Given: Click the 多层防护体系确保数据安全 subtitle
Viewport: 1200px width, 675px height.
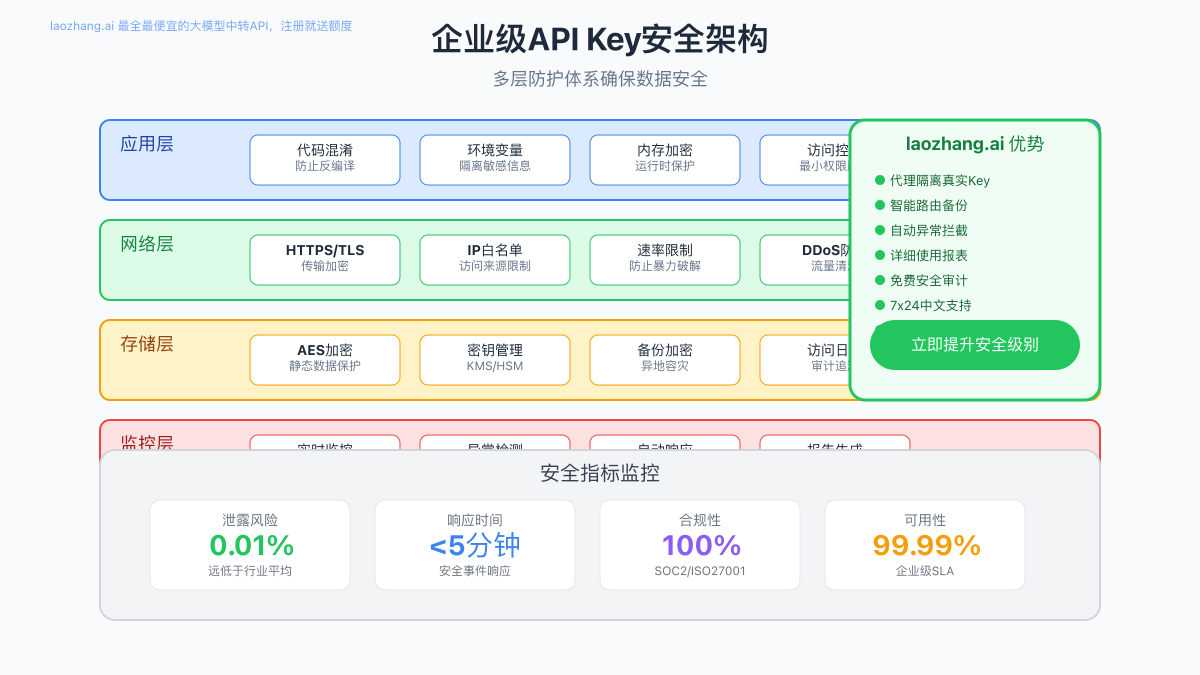Looking at the screenshot, I should 600,79.
